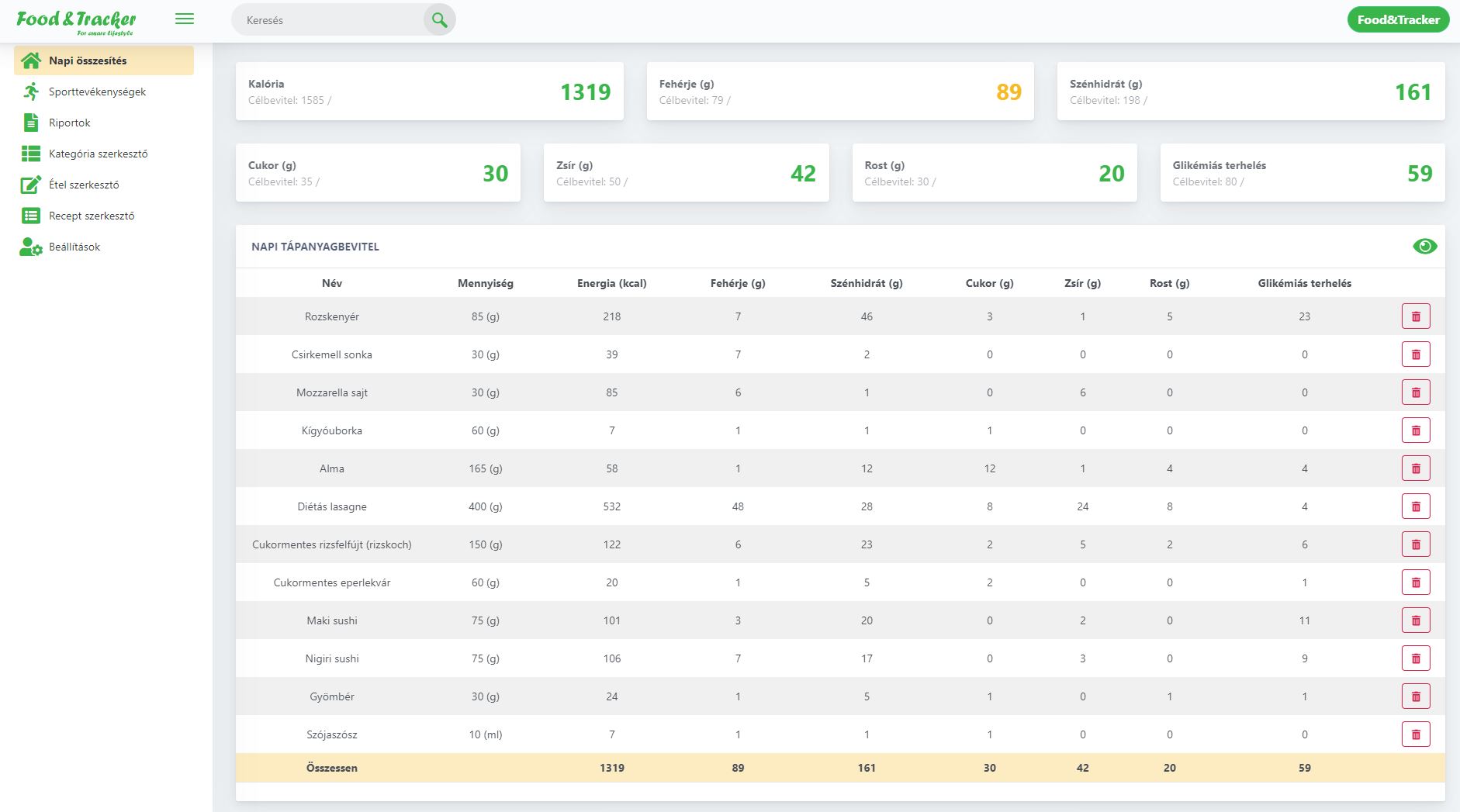Click the Étel szerkesztő pencil icon
Image resolution: width=1460 pixels, height=812 pixels.
click(31, 185)
